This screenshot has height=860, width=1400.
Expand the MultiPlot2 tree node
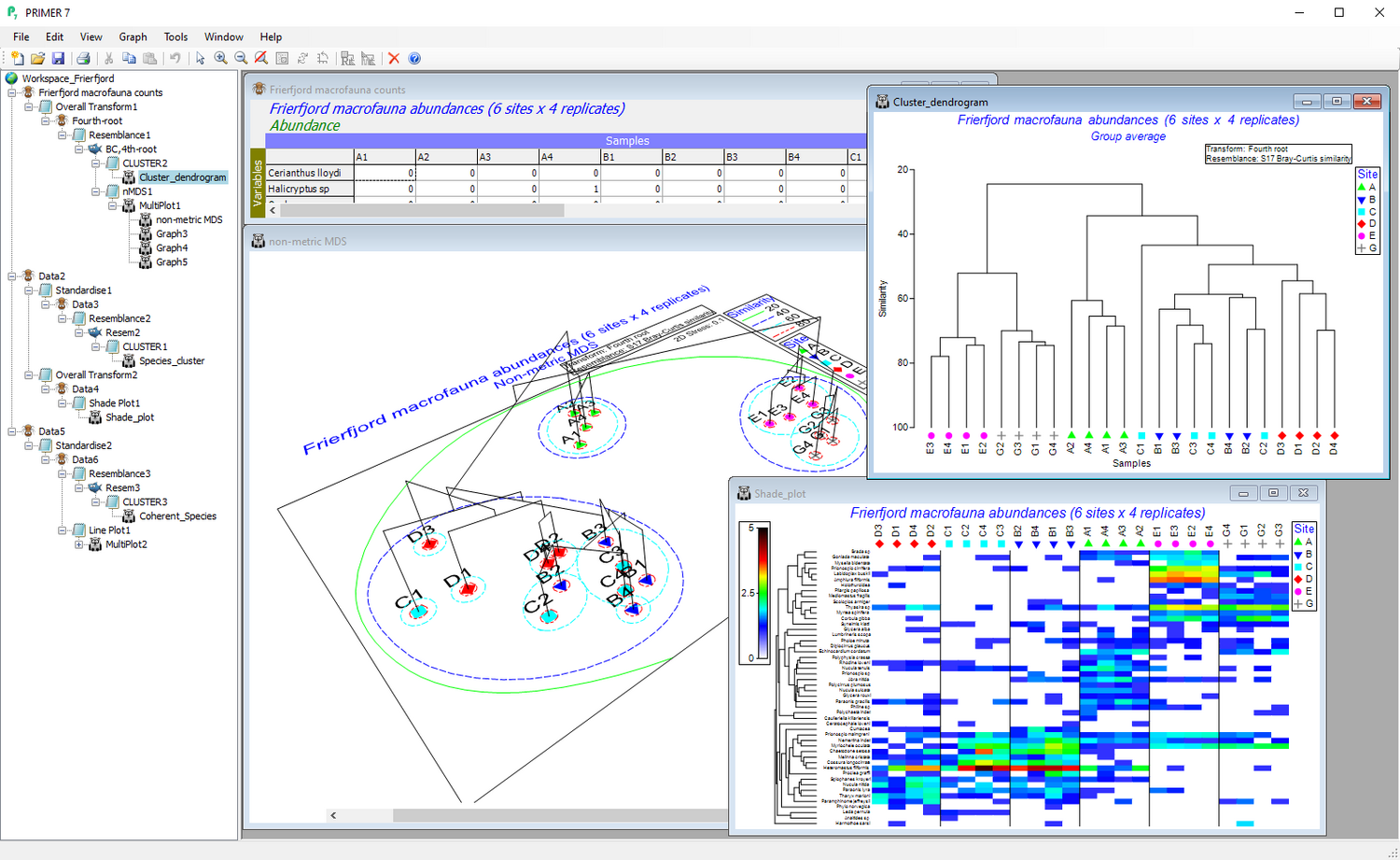[79, 544]
